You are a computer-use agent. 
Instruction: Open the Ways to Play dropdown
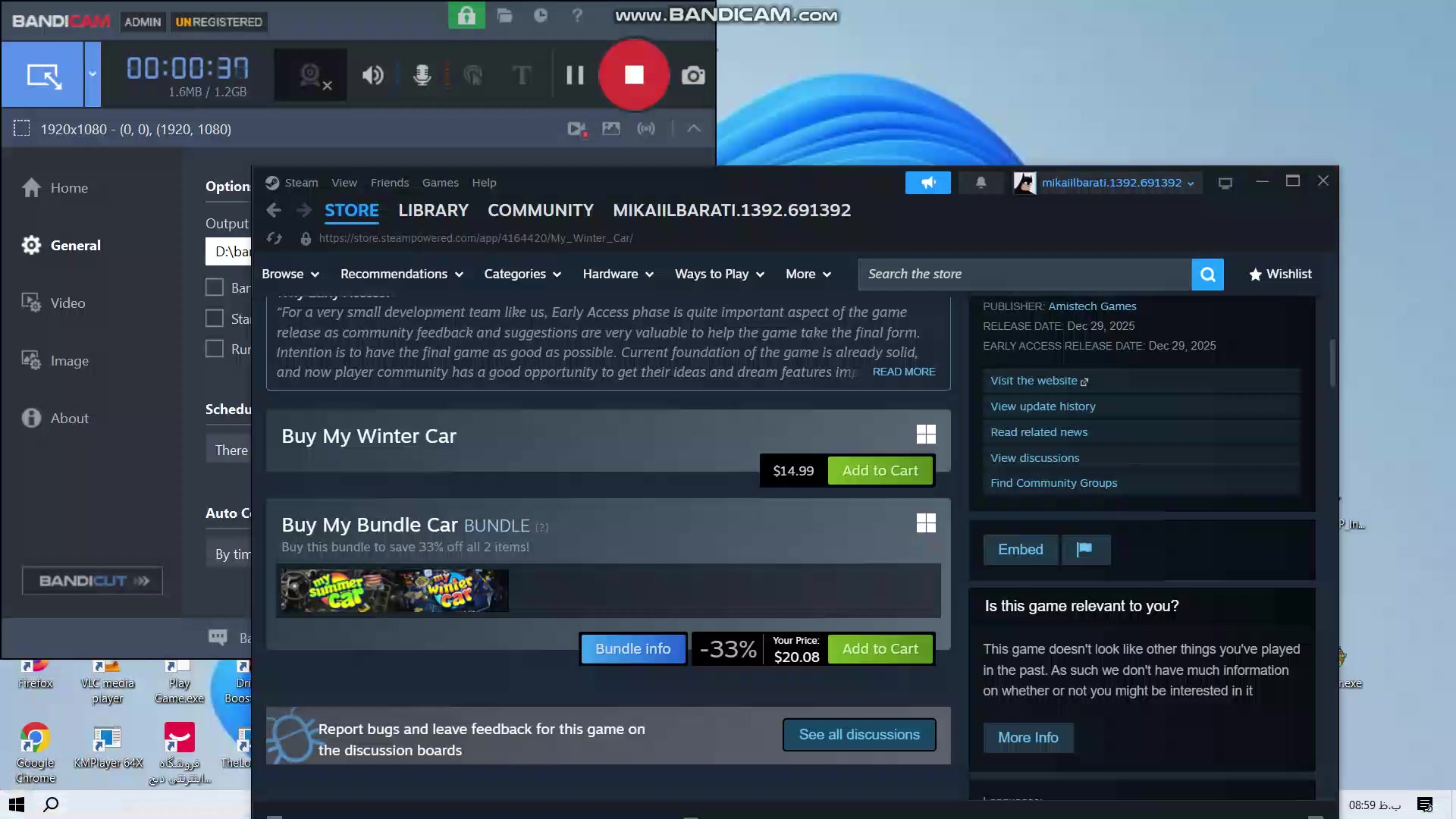pos(719,275)
